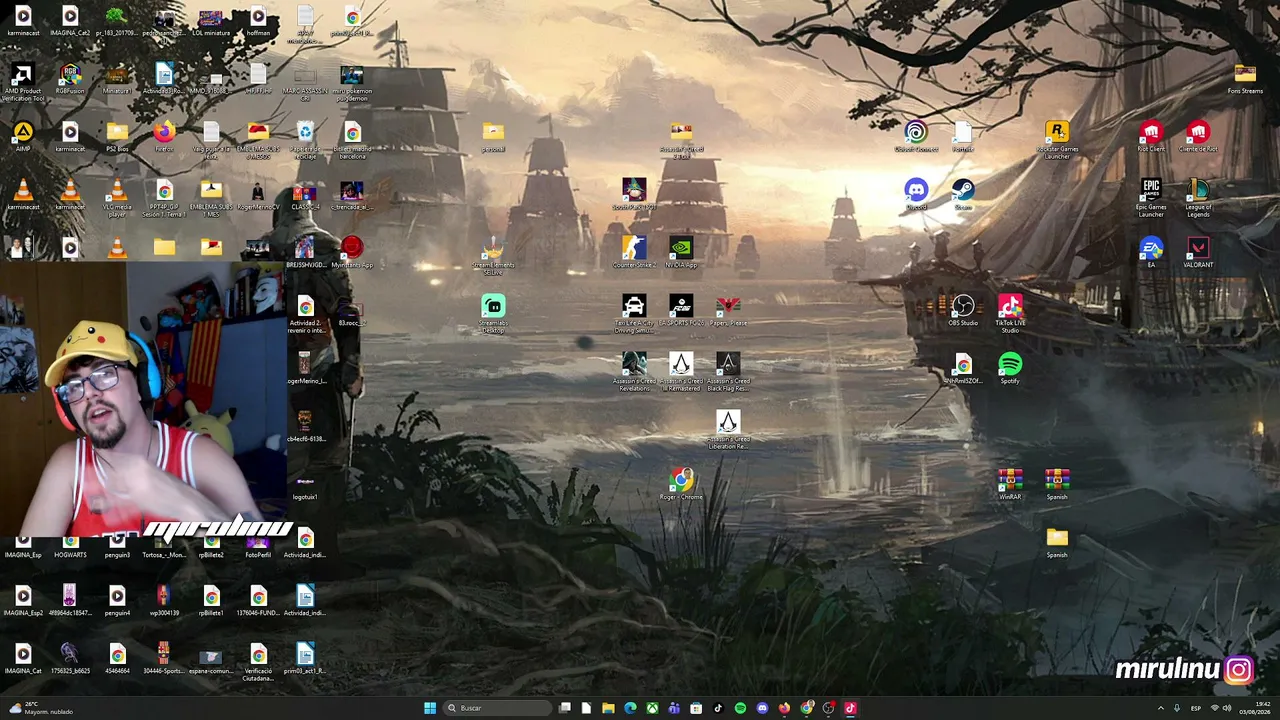Launch Assassin's Creed Revelations shortcut
Screen dimensions: 1280x720
coord(634,371)
